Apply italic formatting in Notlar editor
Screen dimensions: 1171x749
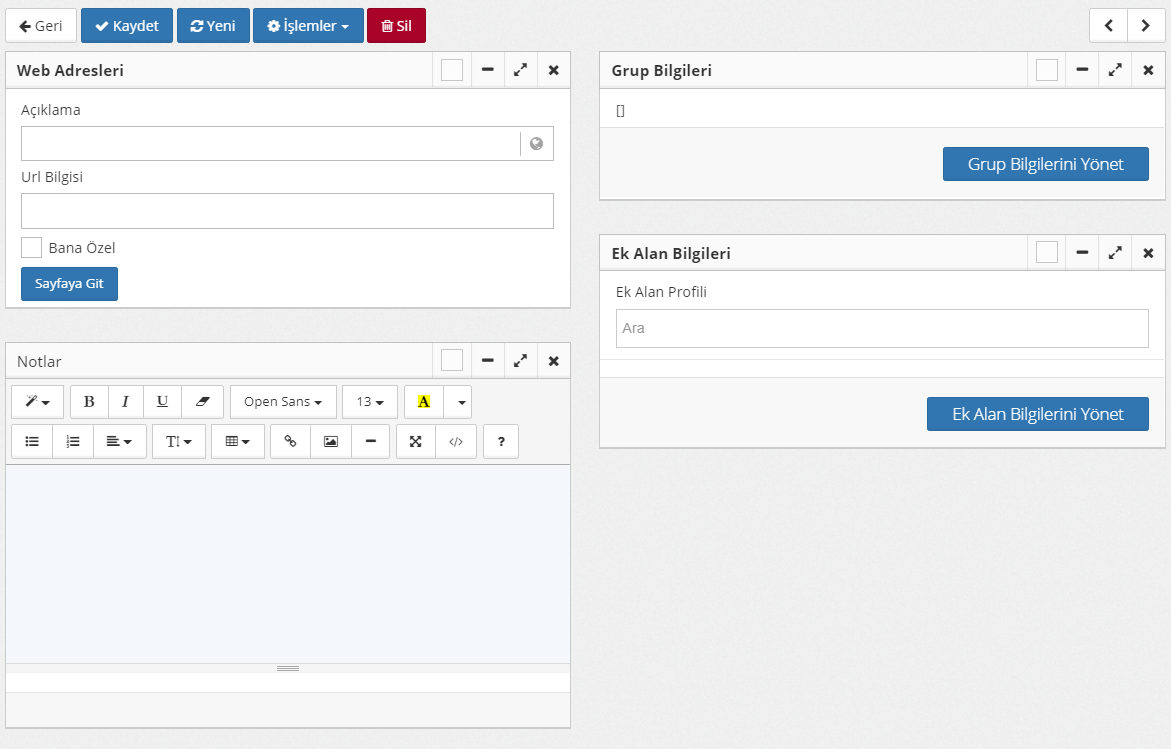click(x=125, y=402)
